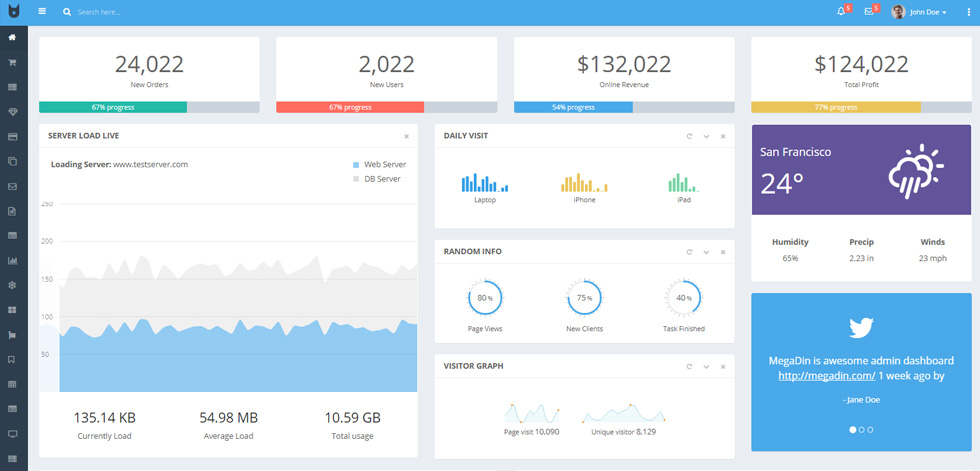Click the San Francisco weather cloud icon
This screenshot has height=471, width=980.
[x=916, y=171]
